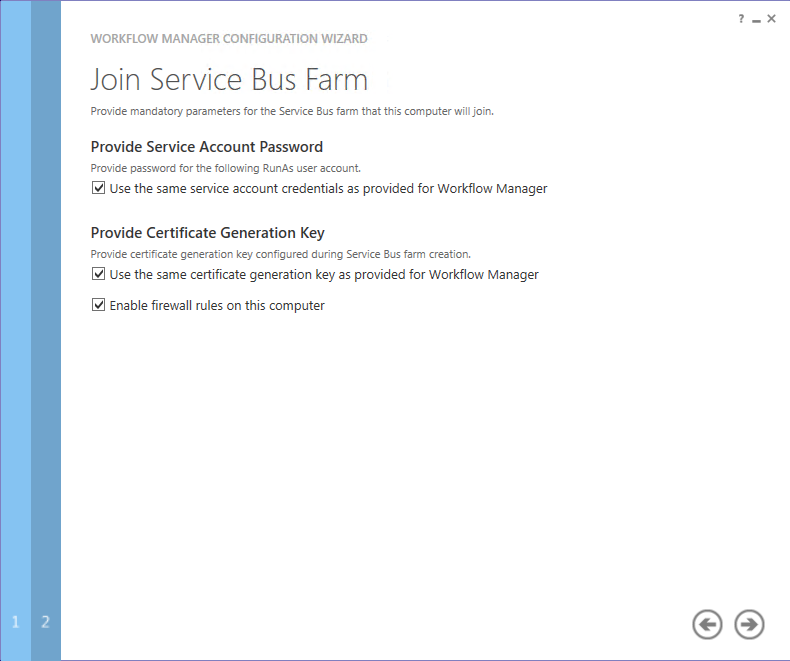Select wizard step 2 in sidebar
The height and width of the screenshot is (661, 790).
tap(45, 622)
